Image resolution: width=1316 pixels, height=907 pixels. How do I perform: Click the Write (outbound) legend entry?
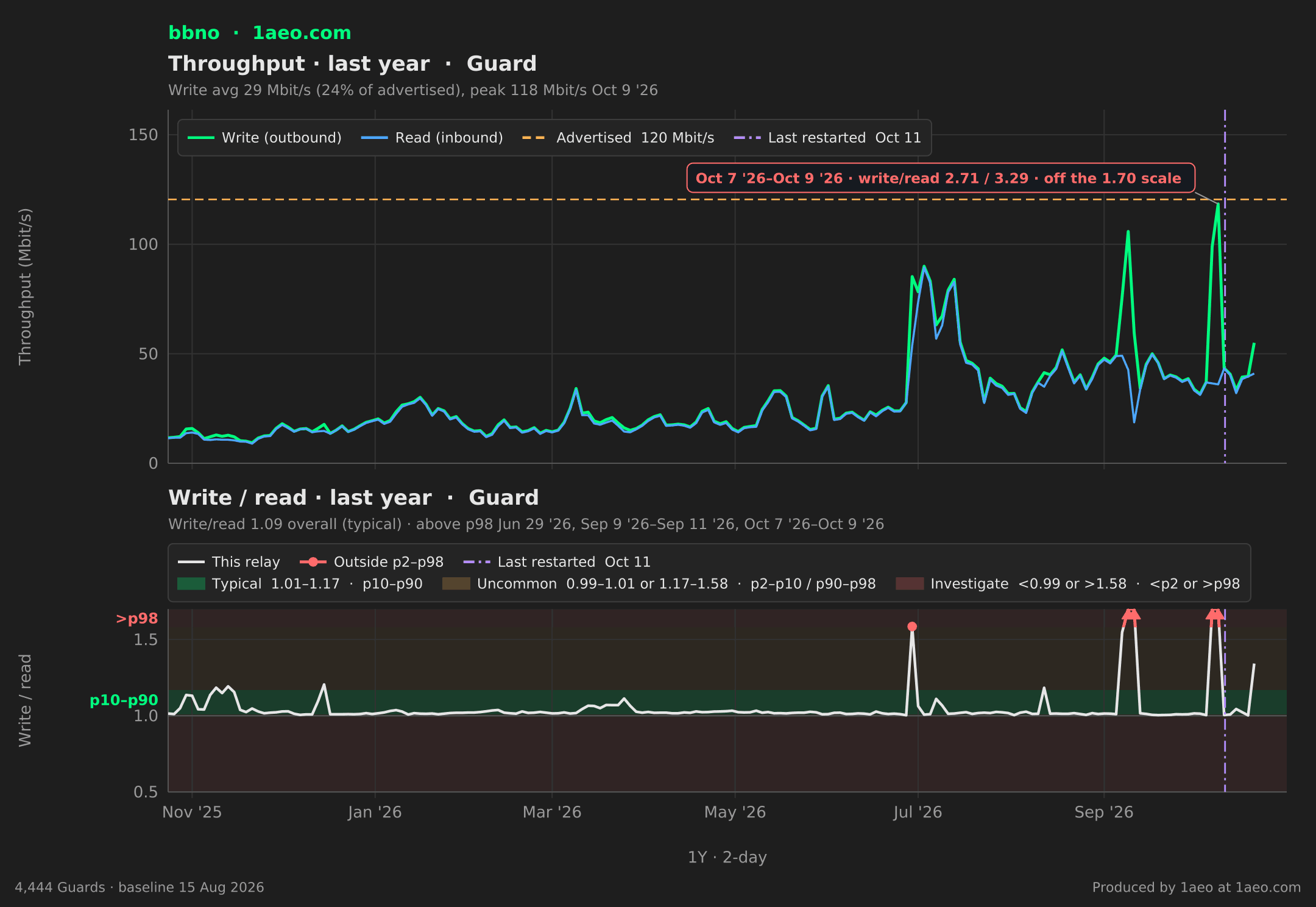264,138
